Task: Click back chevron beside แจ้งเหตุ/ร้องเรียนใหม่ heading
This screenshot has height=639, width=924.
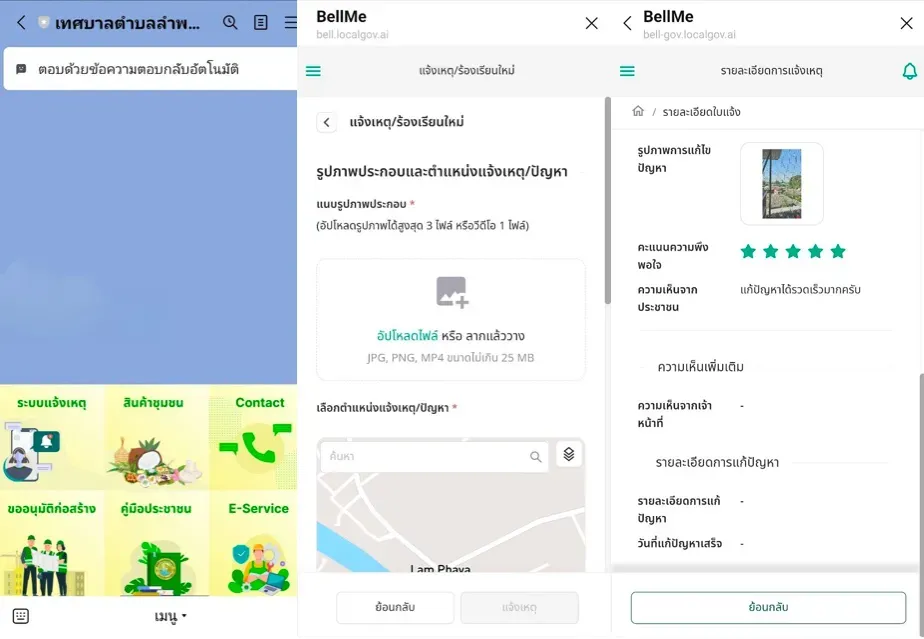Action: tap(326, 122)
